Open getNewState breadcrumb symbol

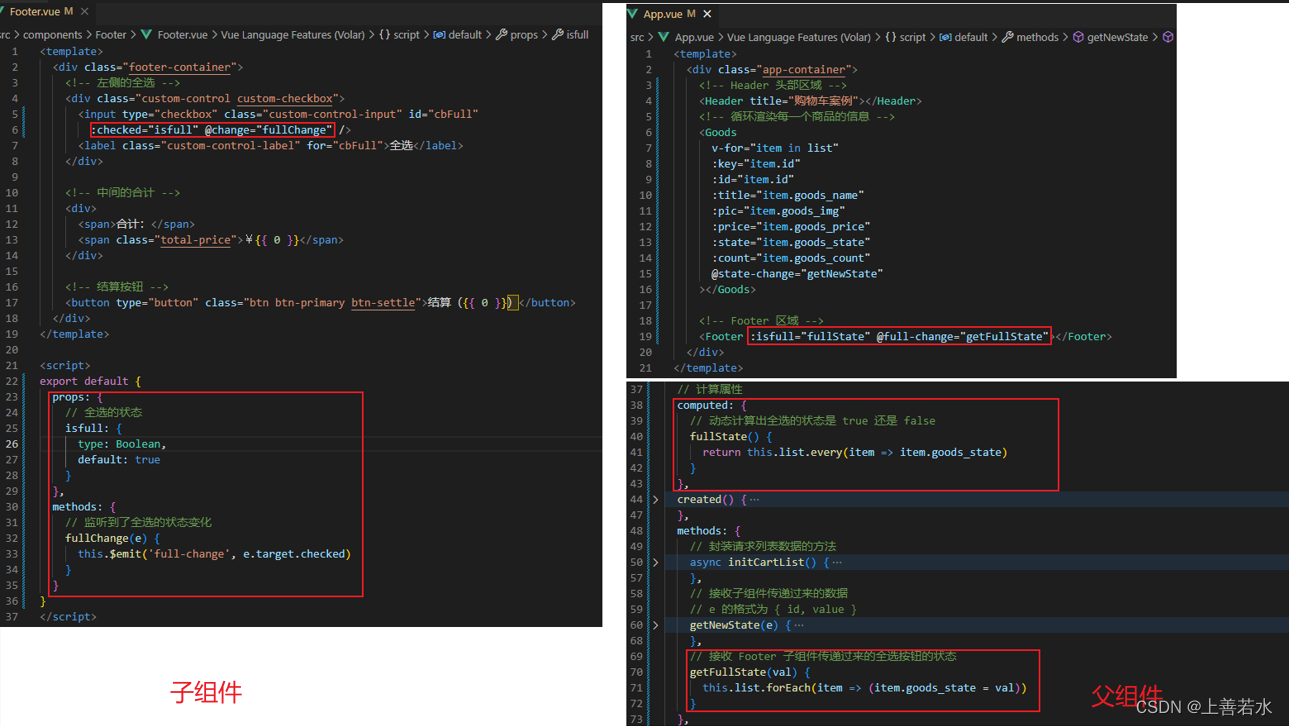[x=1118, y=37]
